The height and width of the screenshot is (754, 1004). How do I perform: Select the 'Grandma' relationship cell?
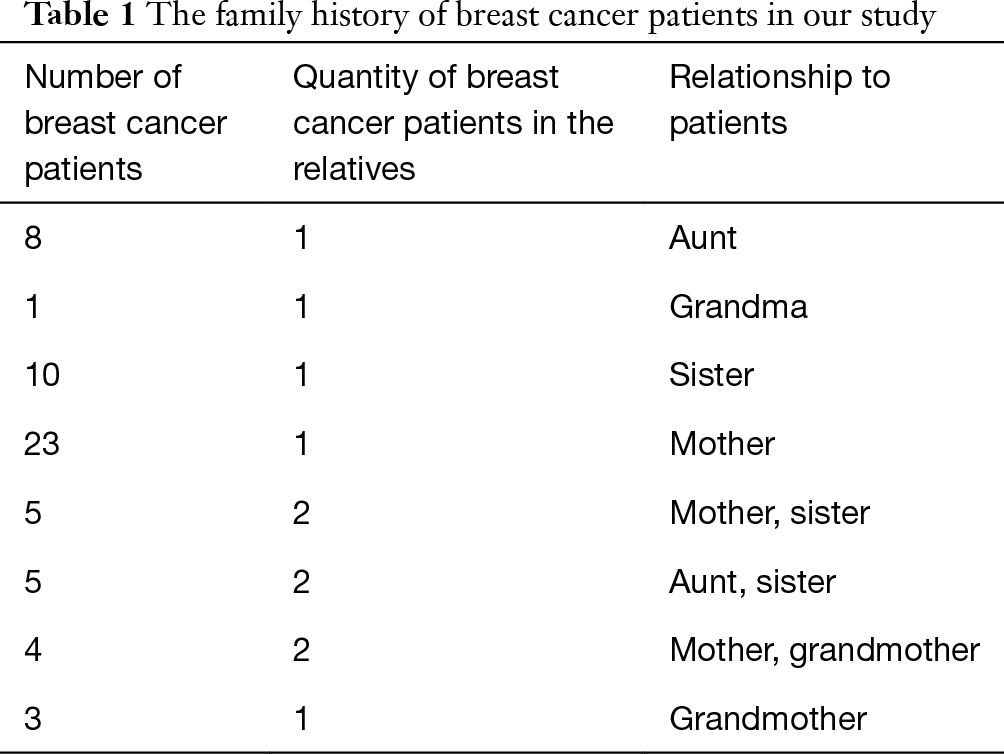pyautogui.click(x=738, y=307)
